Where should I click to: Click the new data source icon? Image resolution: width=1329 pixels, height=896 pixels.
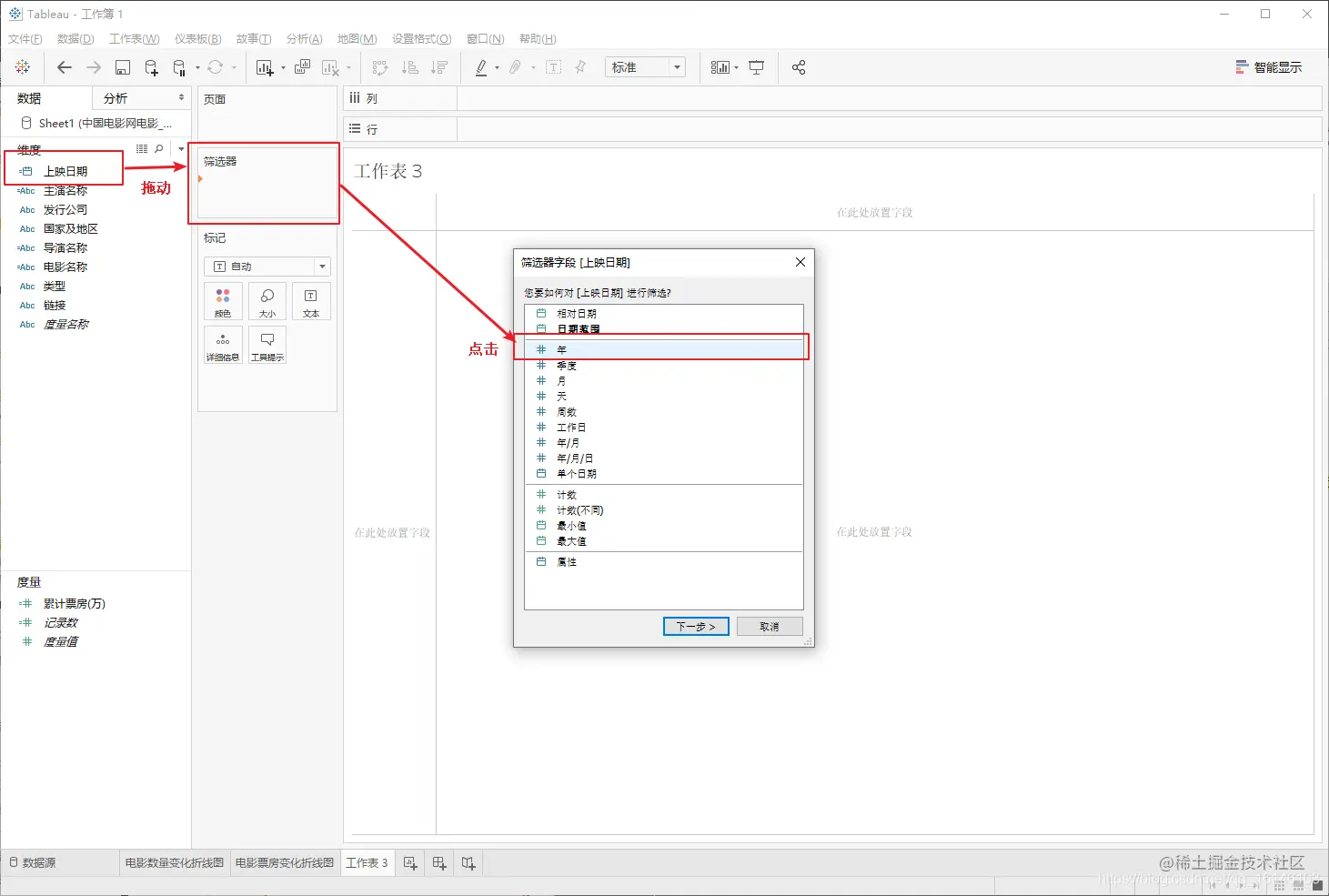[152, 67]
